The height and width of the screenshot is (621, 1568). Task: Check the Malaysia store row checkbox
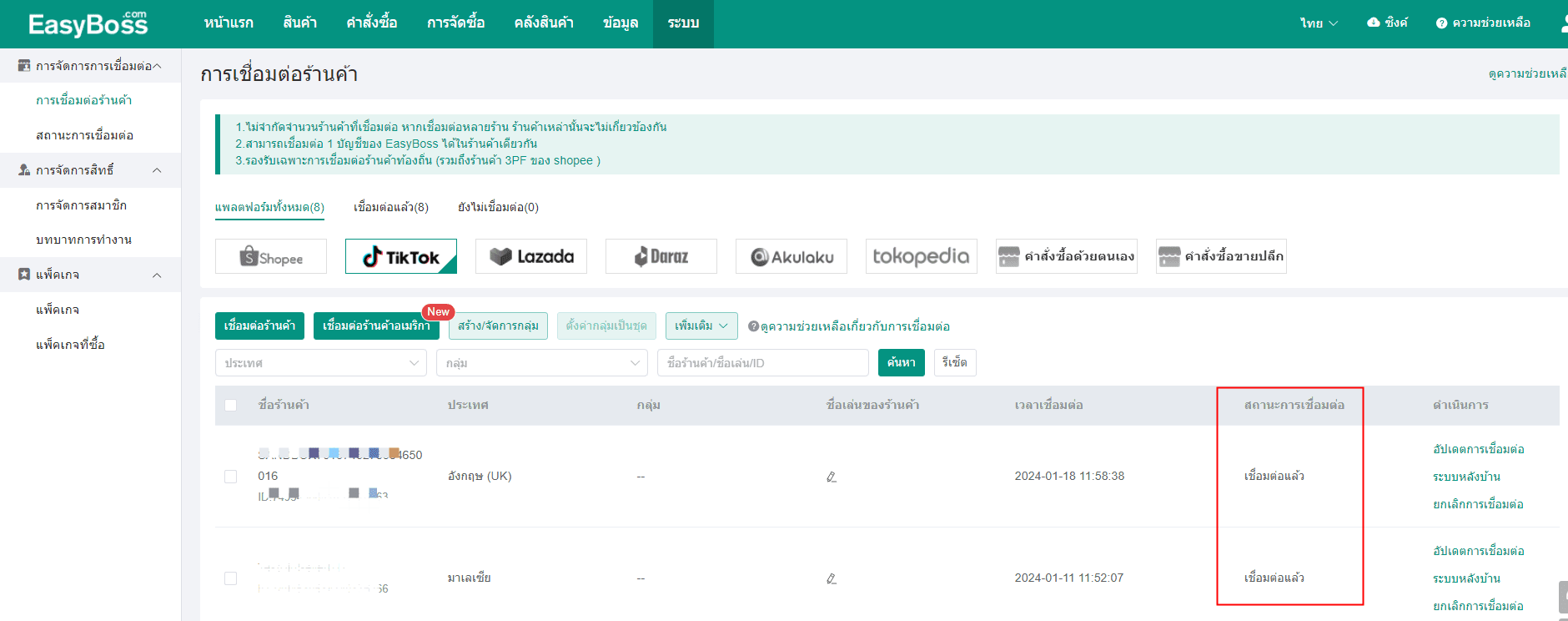(x=231, y=578)
